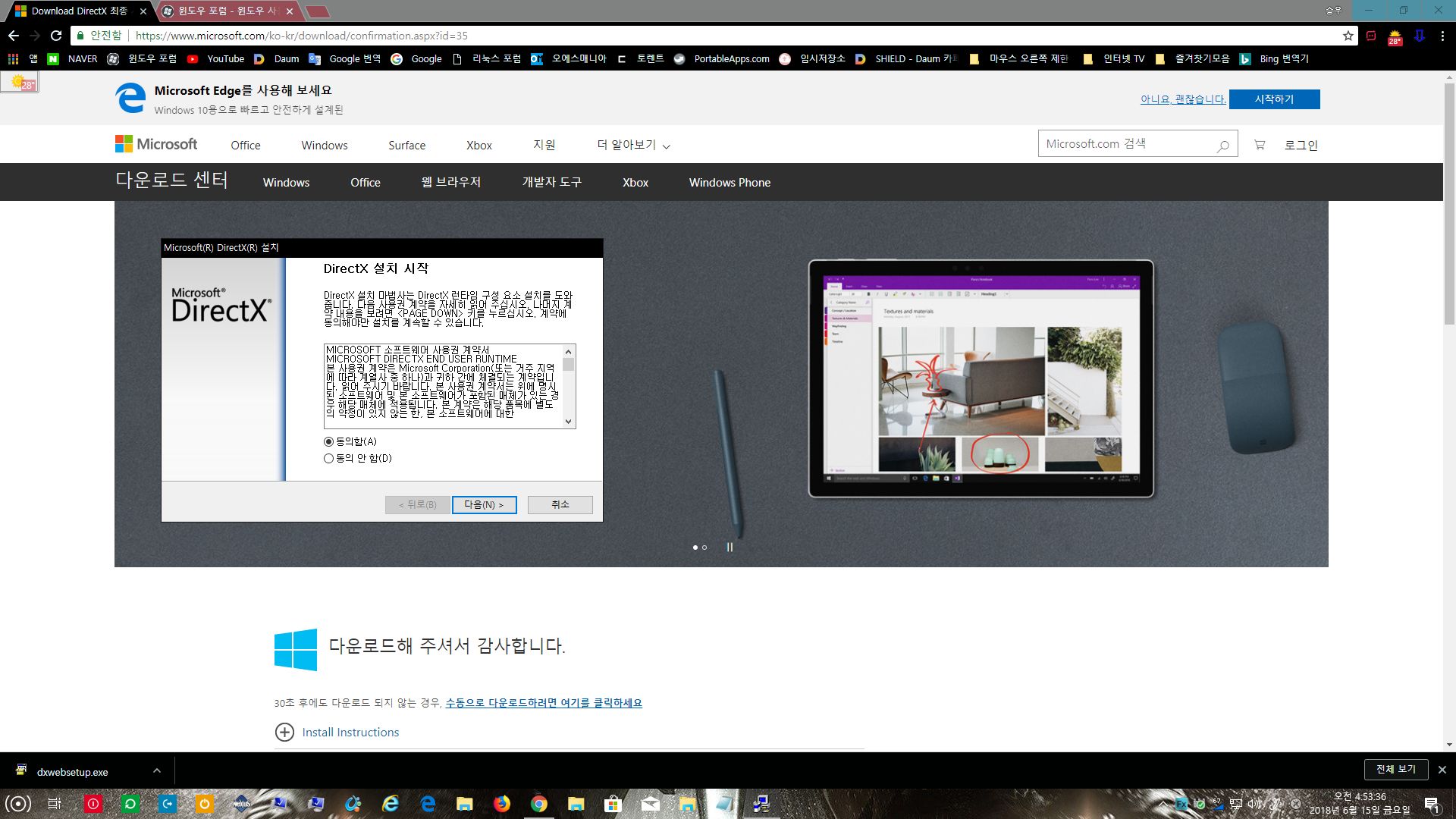The width and height of the screenshot is (1456, 819).
Task: Click the 시작하기 button in Edge banner
Action: click(x=1274, y=99)
